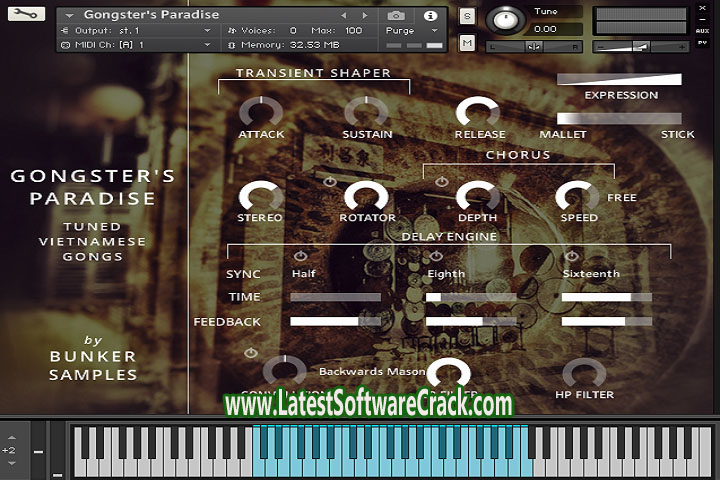Open the wrench instrument edit mode
The height and width of the screenshot is (480, 720).
tap(26, 14)
